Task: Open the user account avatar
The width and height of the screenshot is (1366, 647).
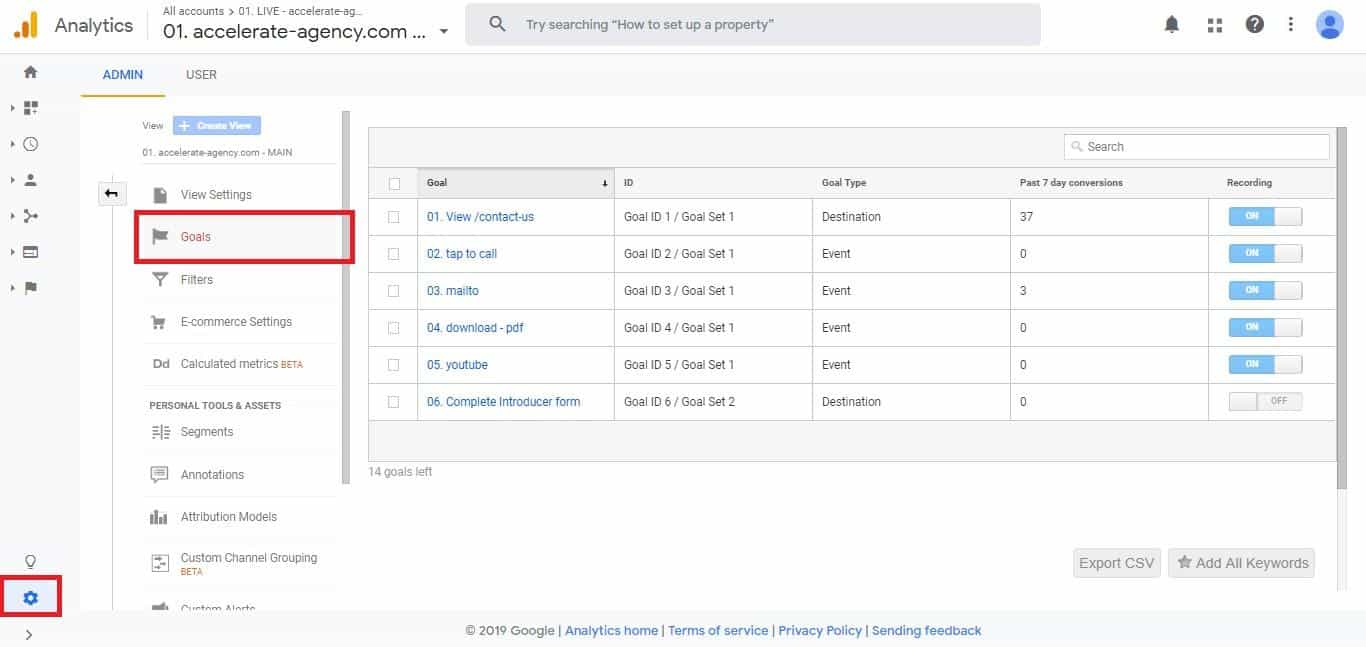Action: (x=1329, y=25)
